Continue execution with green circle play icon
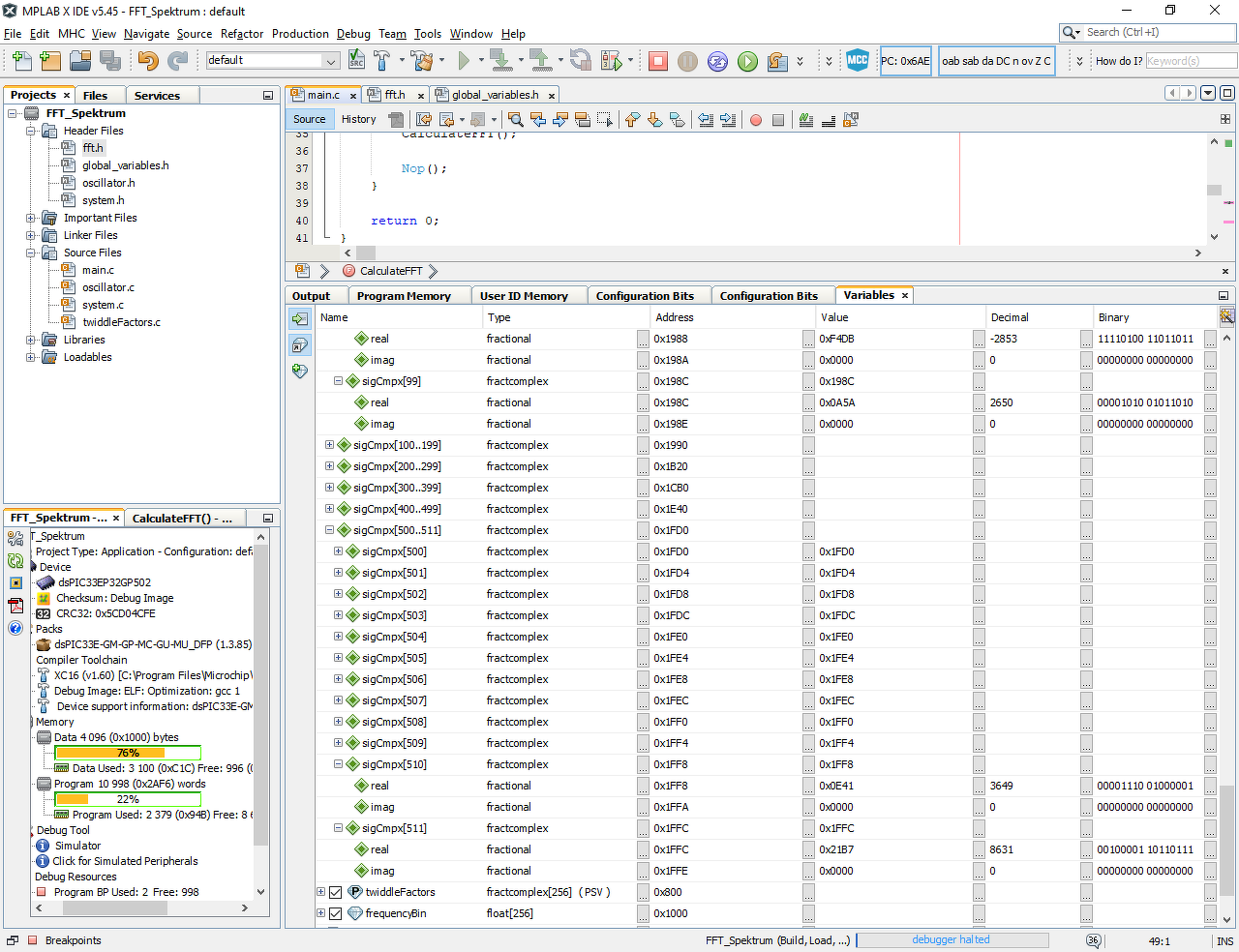The height and width of the screenshot is (952, 1239). 747,61
